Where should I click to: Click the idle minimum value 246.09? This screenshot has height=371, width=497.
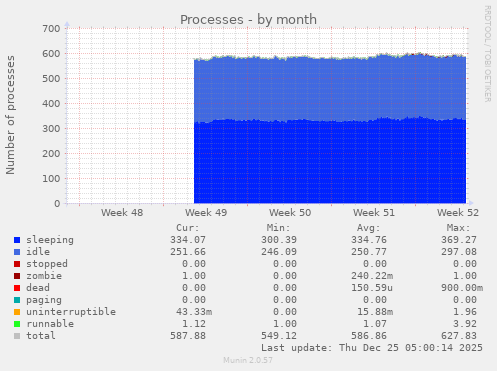[279, 252]
